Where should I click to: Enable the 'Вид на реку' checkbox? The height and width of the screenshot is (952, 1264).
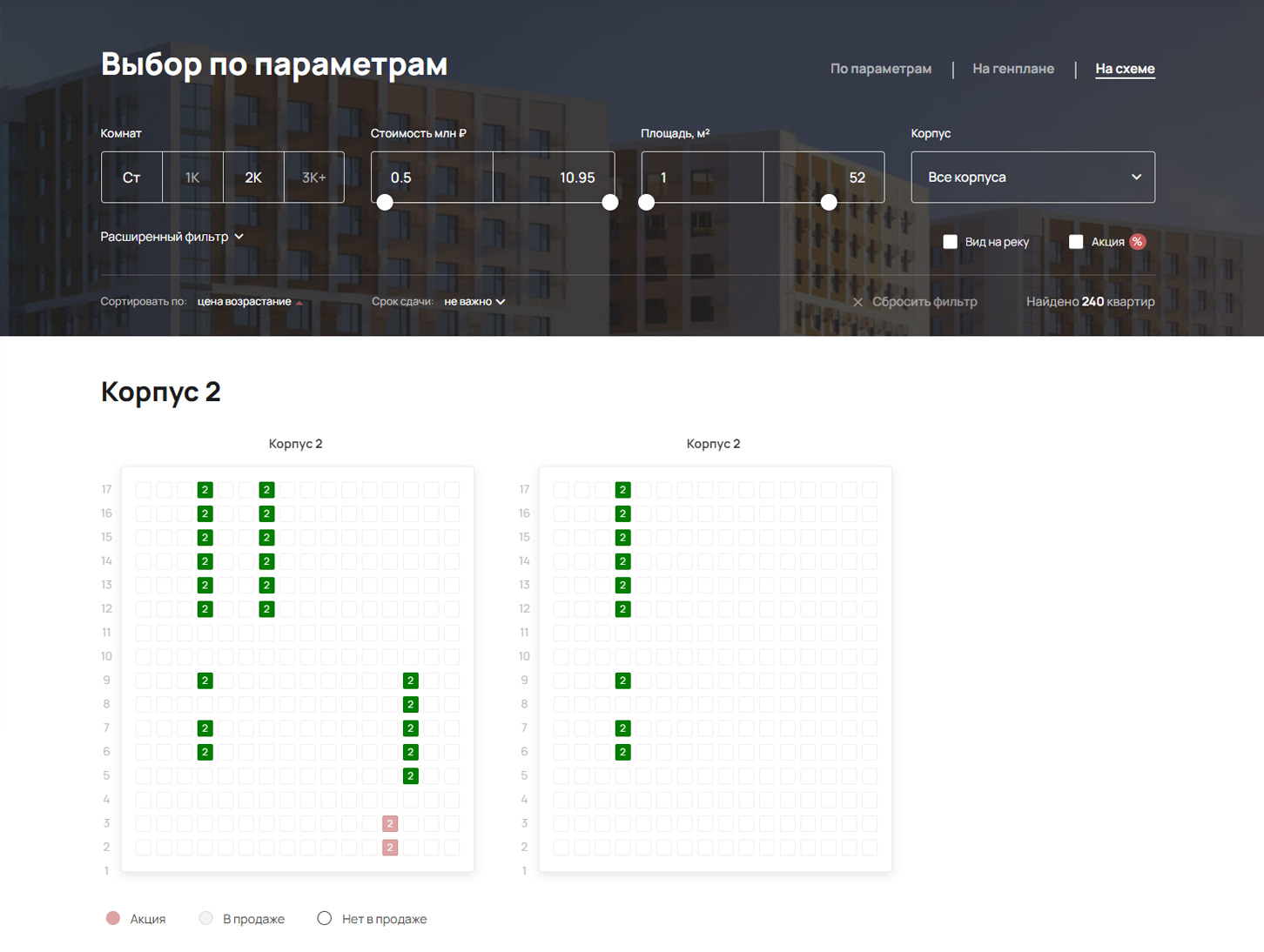pyautogui.click(x=951, y=242)
